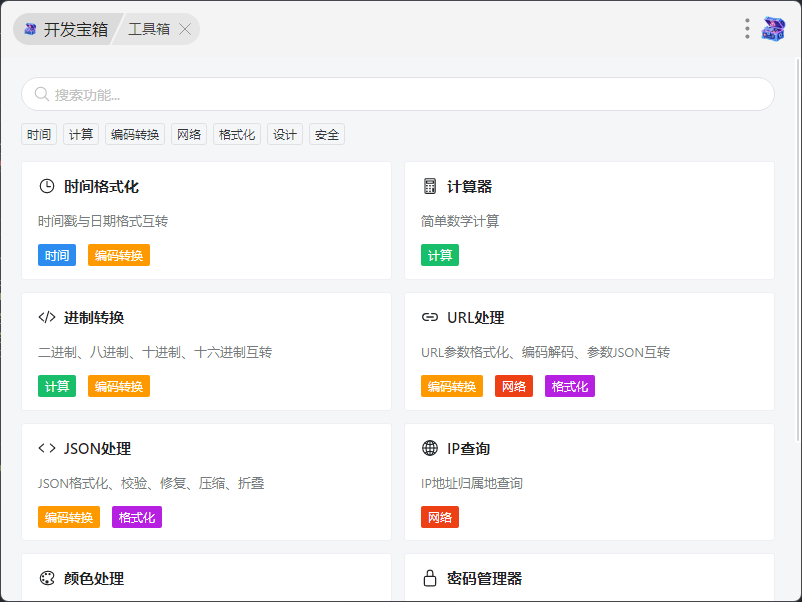Viewport: 802px width, 602px height.
Task: Click the angle brackets icon beside JSON处理
Action: tap(47, 448)
